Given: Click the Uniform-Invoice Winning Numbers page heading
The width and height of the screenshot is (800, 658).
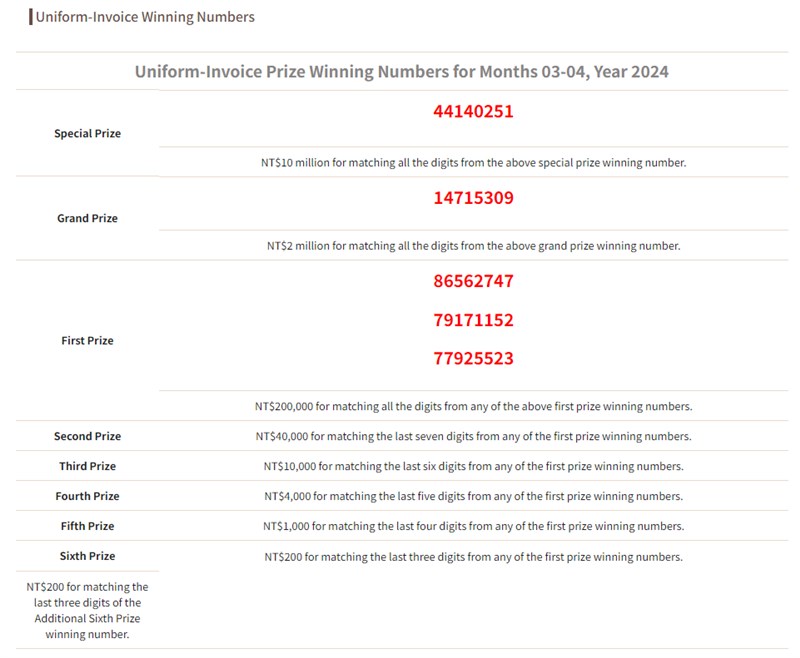Looking at the screenshot, I should (x=130, y=17).
